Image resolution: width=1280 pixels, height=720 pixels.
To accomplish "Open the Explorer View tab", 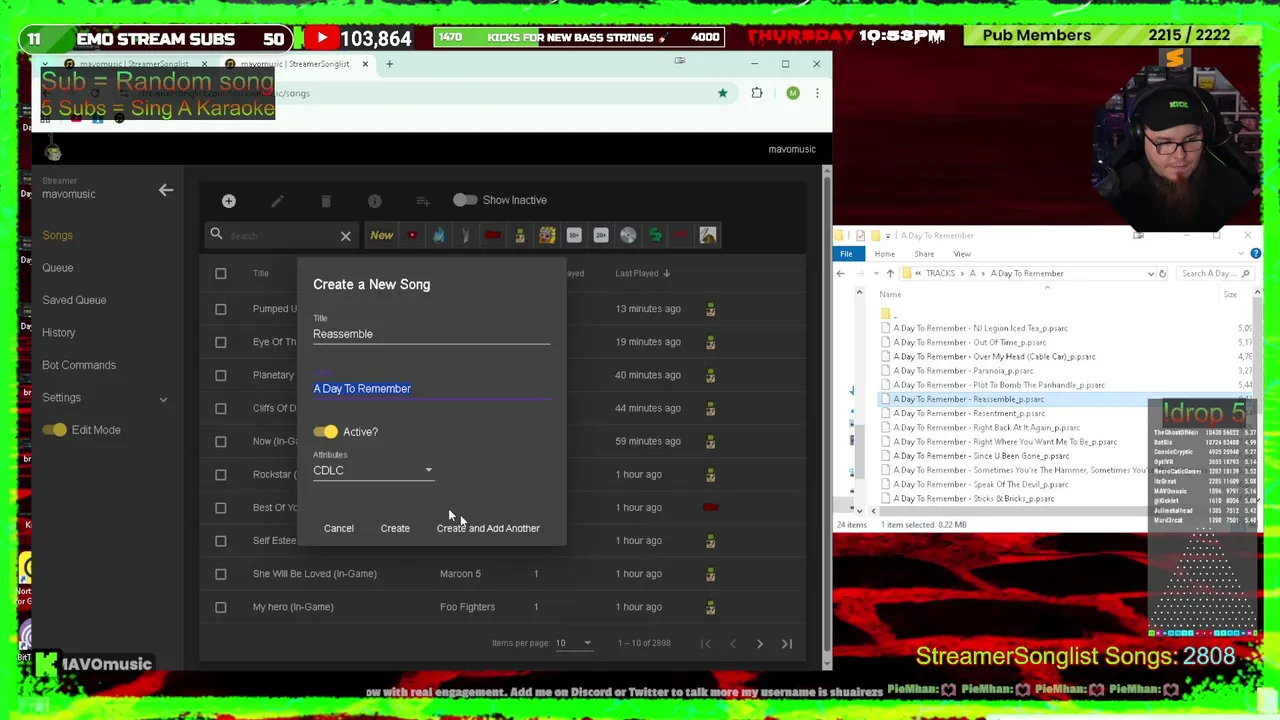I will coord(961,254).
